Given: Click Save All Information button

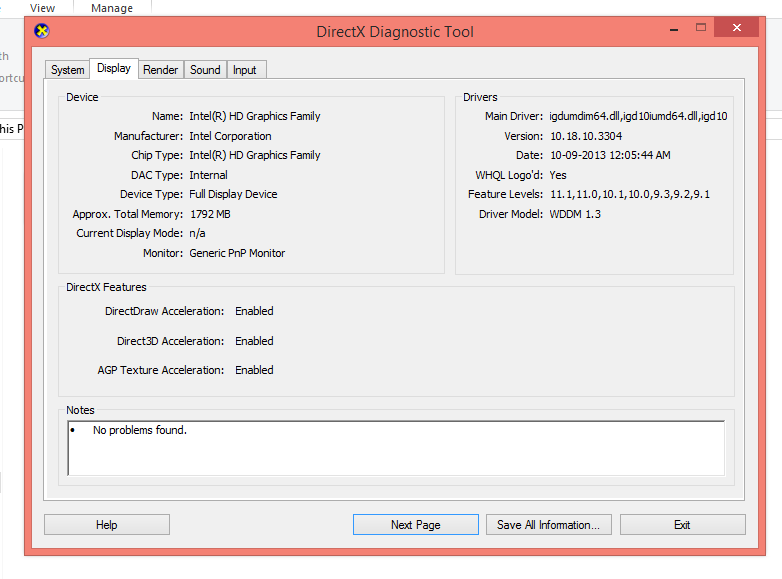Looking at the screenshot, I should [x=548, y=525].
